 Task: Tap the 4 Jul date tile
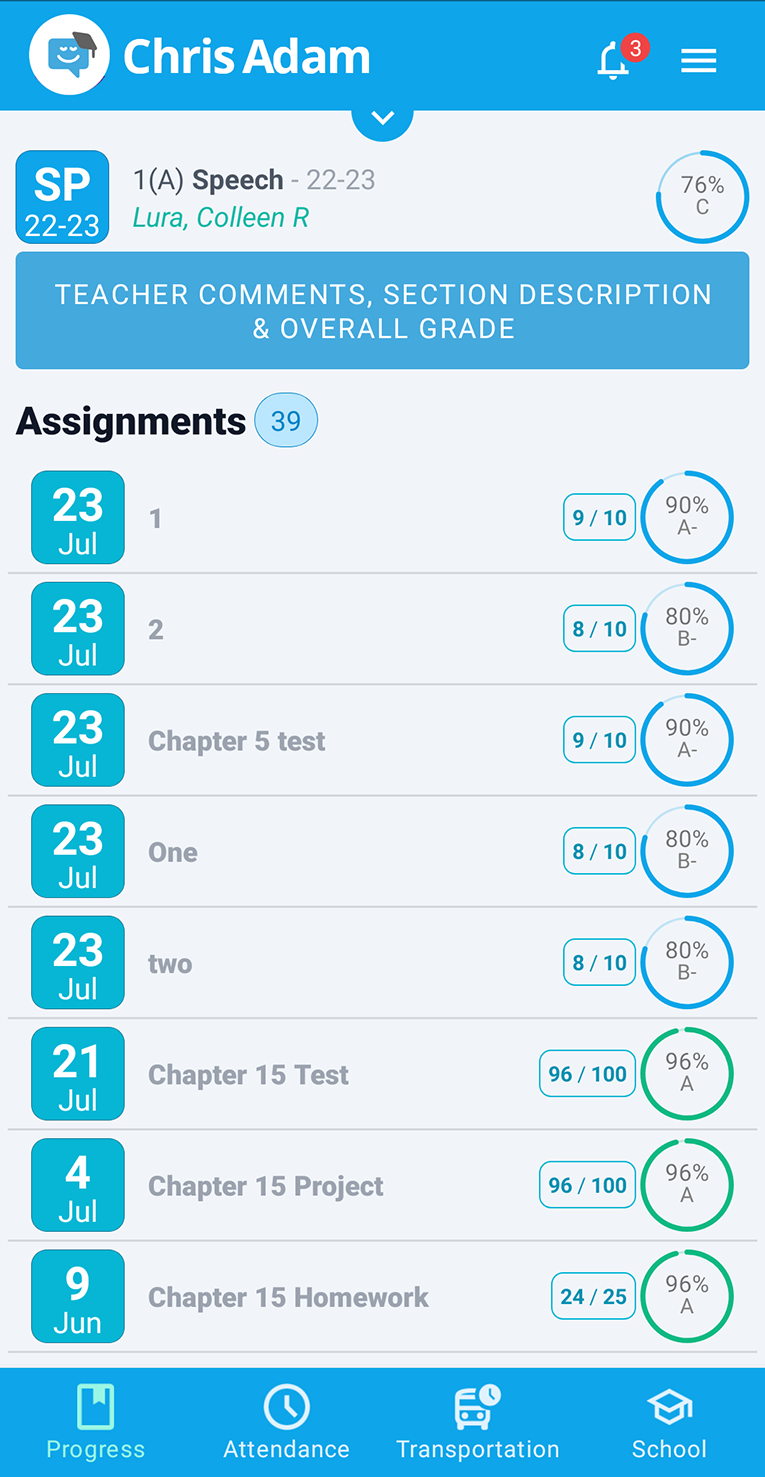click(78, 1186)
